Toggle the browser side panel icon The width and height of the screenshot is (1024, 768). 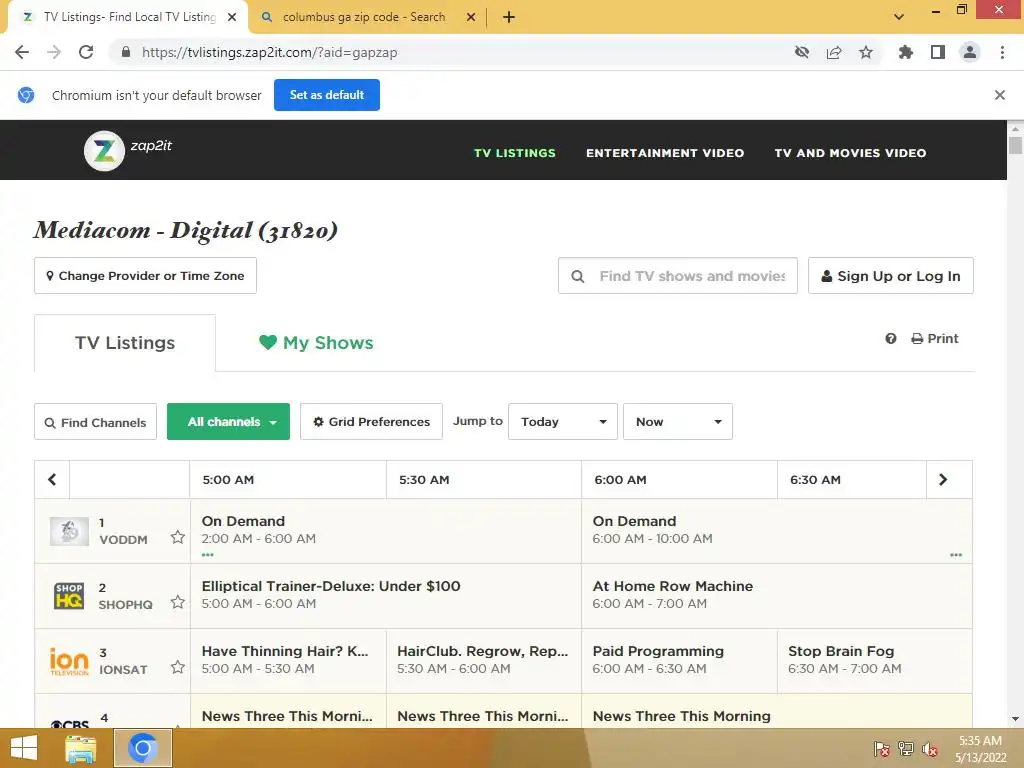(x=938, y=52)
